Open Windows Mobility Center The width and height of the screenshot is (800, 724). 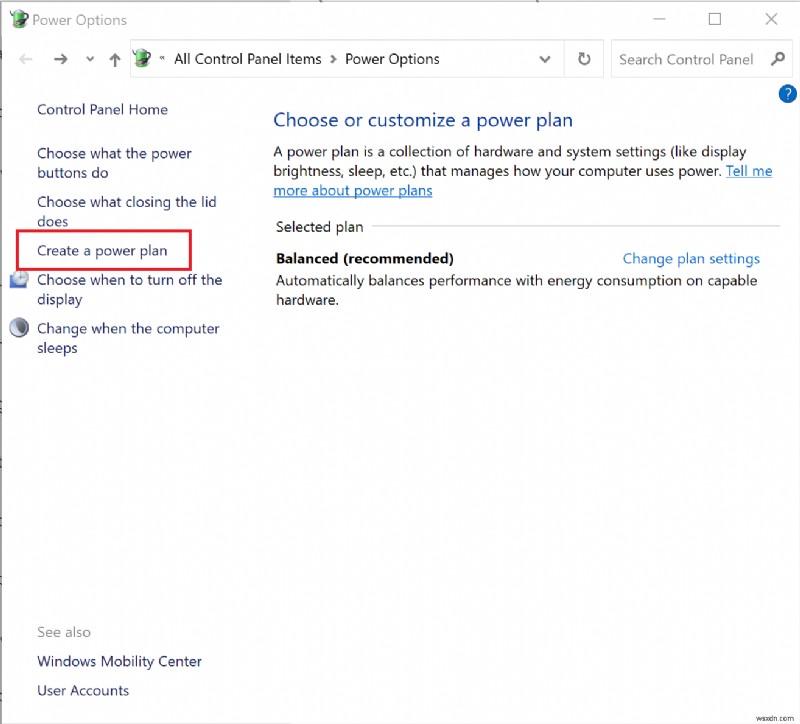(118, 661)
